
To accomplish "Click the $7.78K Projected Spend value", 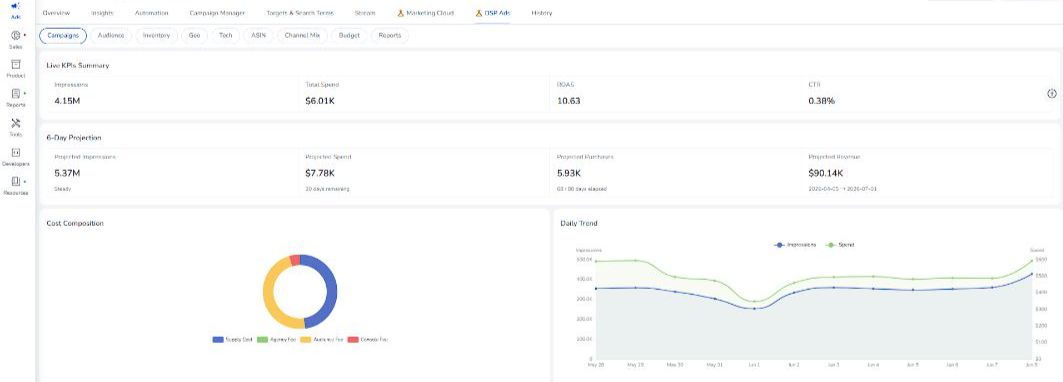I will click(x=320, y=173).
